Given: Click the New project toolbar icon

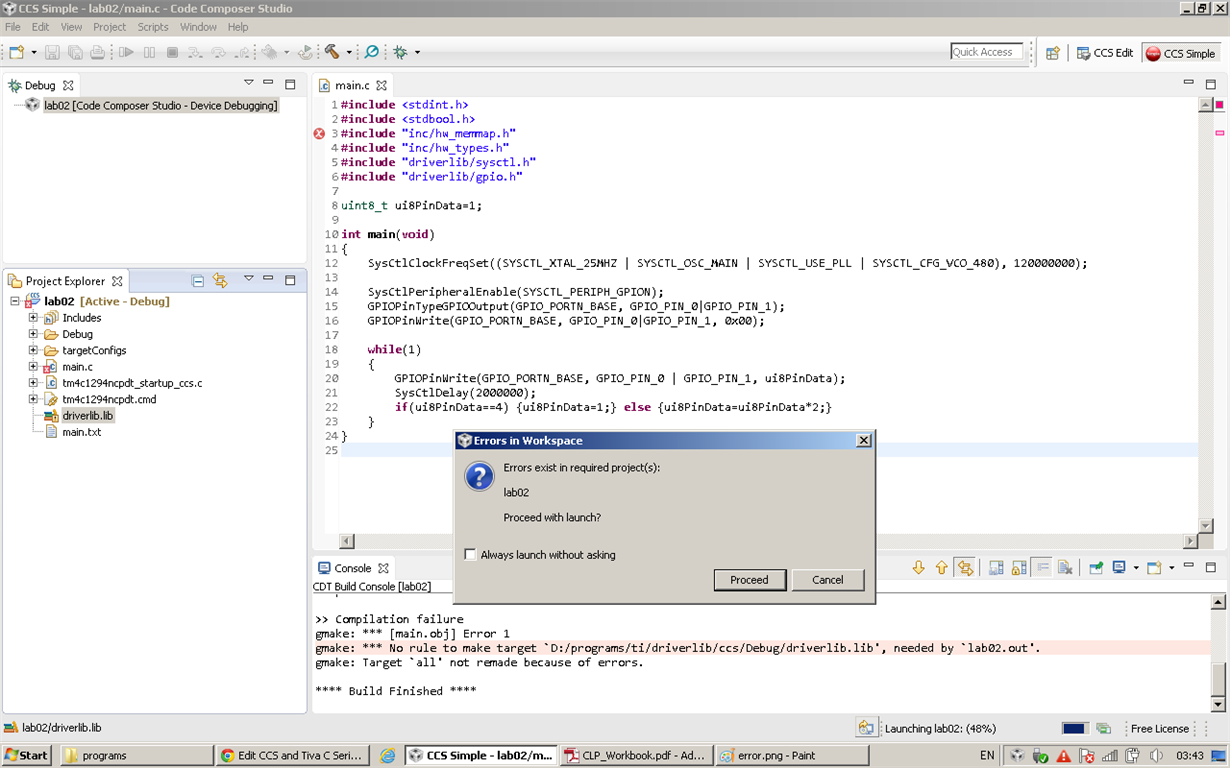Looking at the screenshot, I should point(16,52).
